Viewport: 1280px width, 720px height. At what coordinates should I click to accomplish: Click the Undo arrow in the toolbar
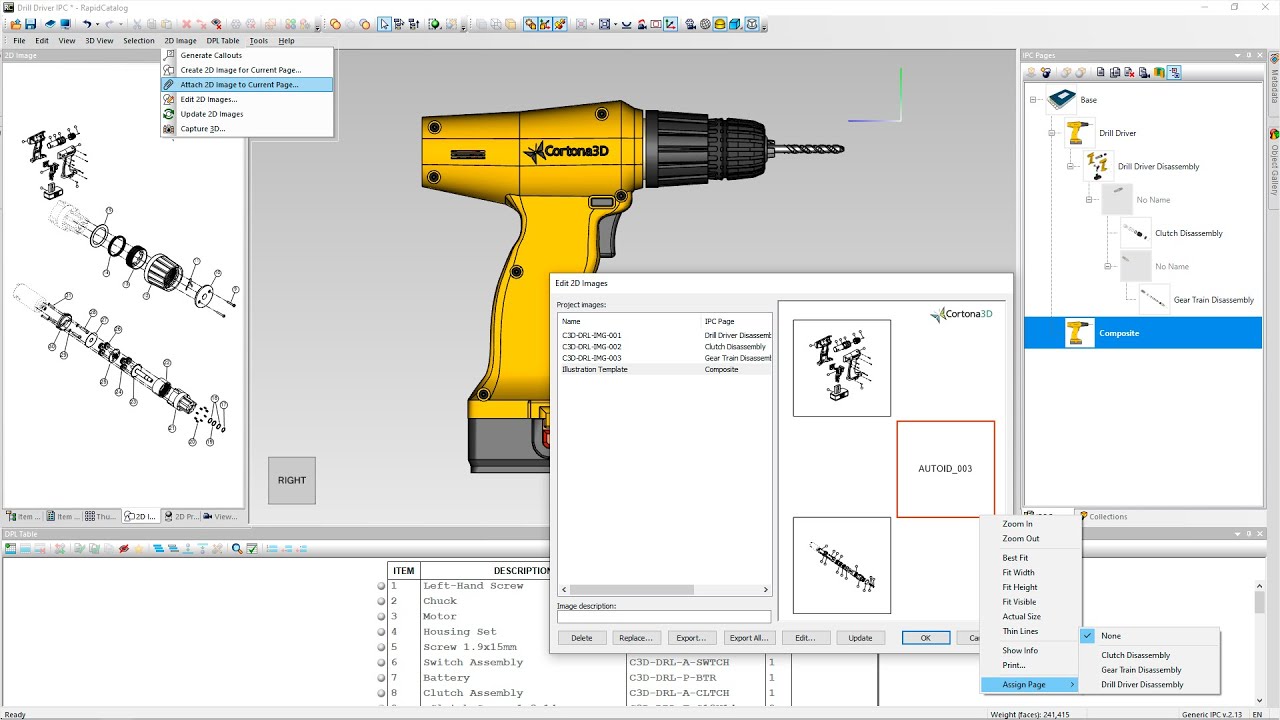[x=87, y=24]
